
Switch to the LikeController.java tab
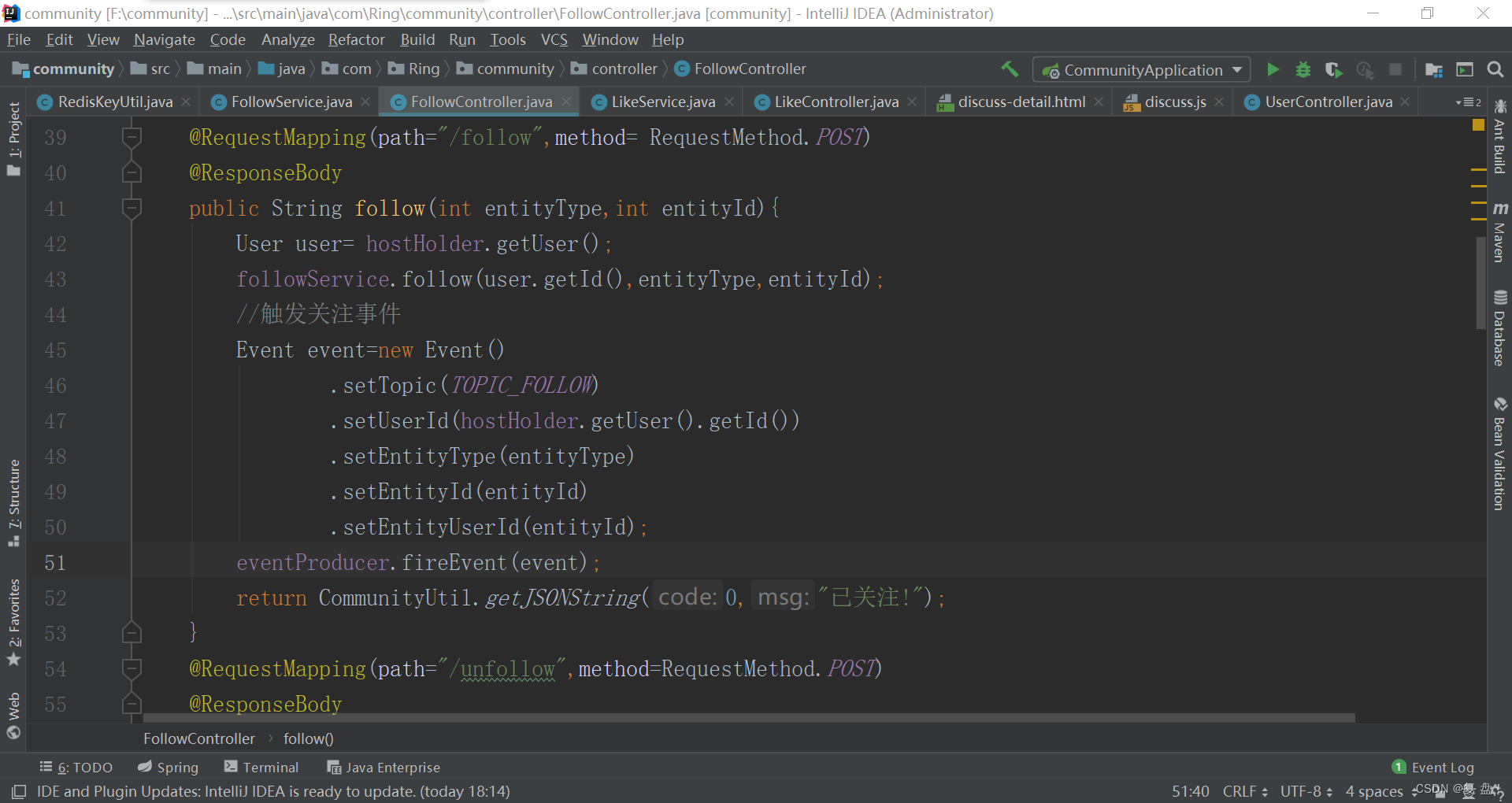836,102
